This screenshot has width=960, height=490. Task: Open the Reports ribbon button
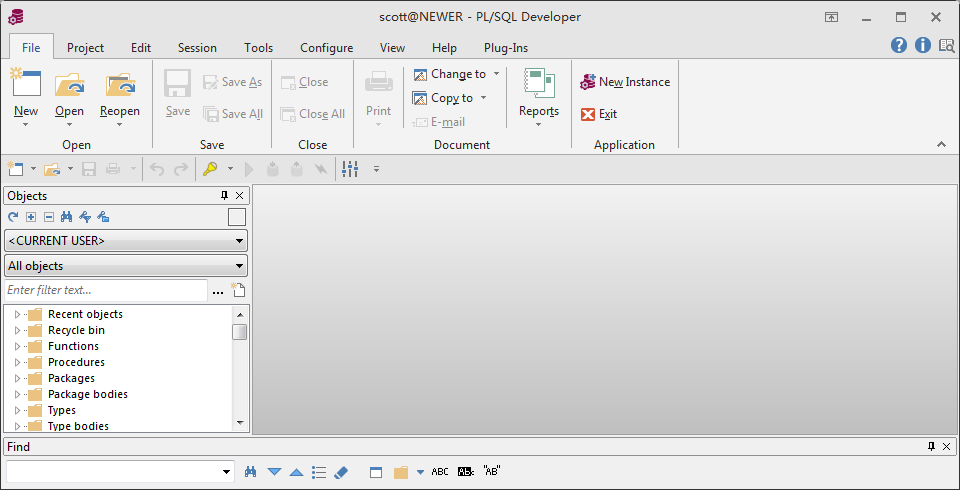pos(539,98)
